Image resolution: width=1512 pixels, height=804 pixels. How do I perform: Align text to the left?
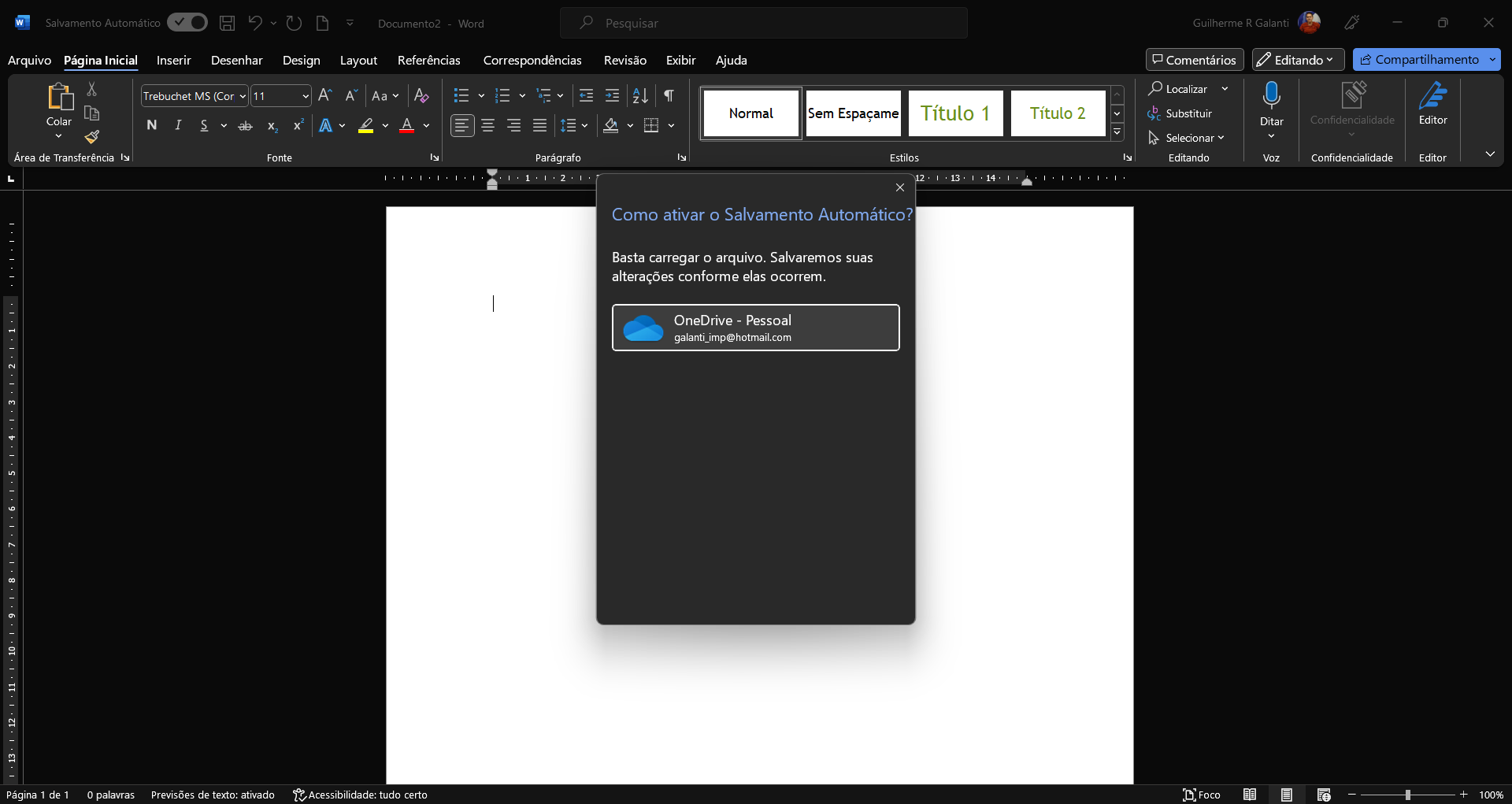[x=462, y=125]
